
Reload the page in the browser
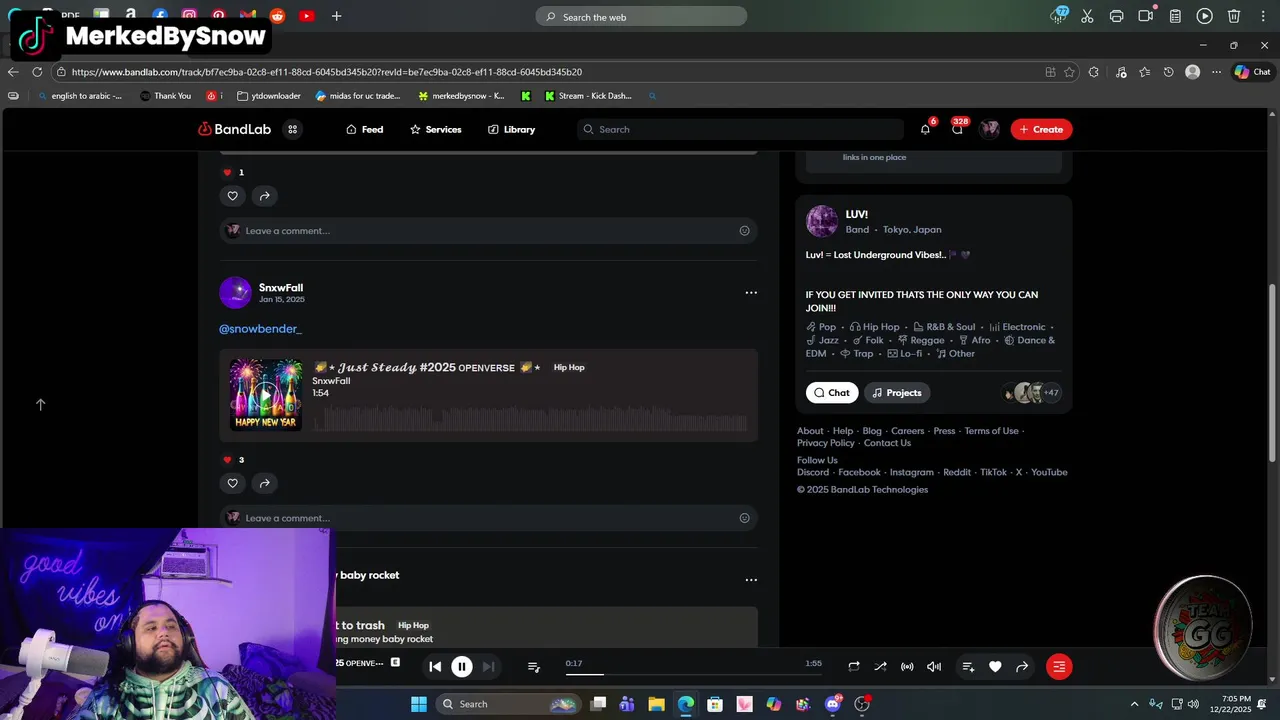tap(37, 72)
